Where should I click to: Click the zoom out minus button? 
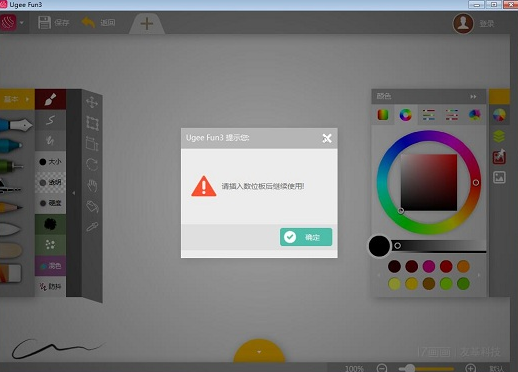[x=382, y=368]
